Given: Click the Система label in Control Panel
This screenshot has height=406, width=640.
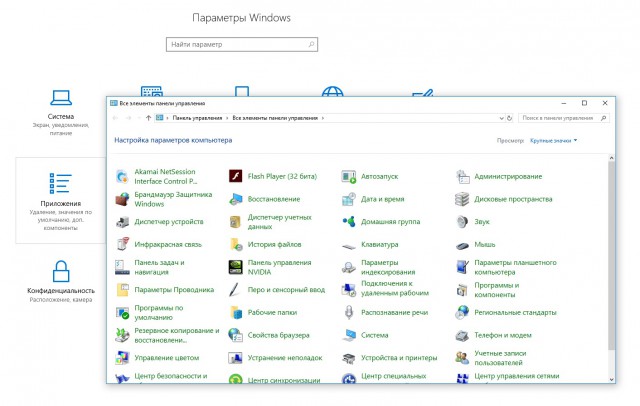Looking at the screenshot, I should pyautogui.click(x=374, y=335).
